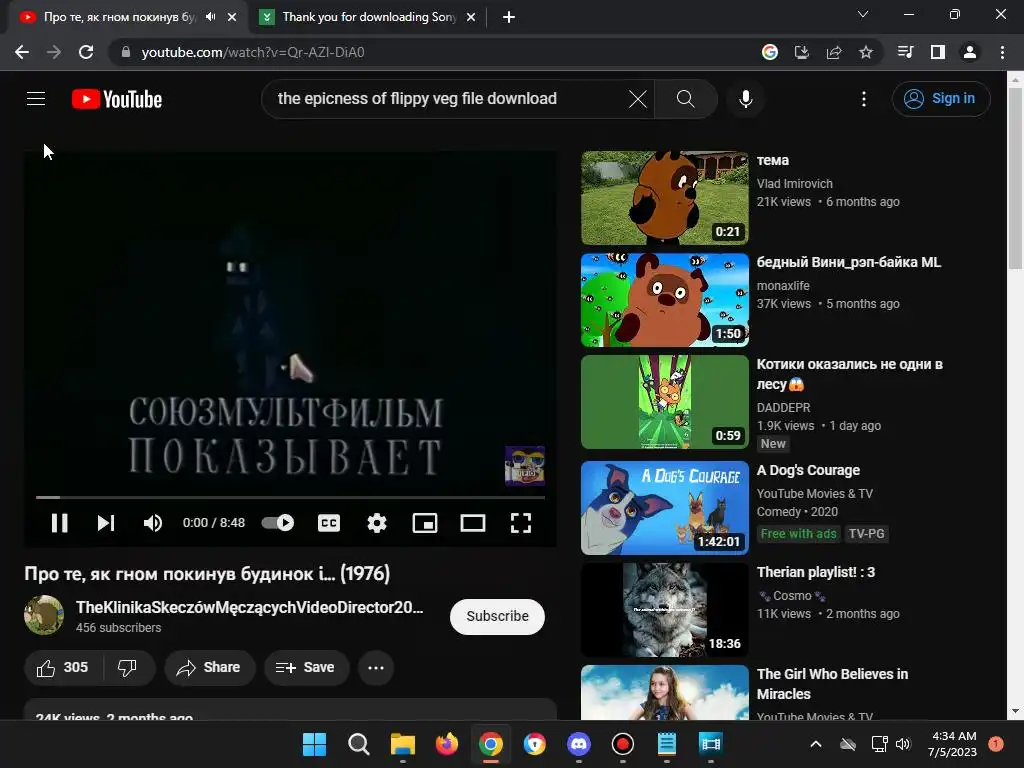Open Chrome profile menu
Screen dimensions: 1024x768
coord(970,52)
